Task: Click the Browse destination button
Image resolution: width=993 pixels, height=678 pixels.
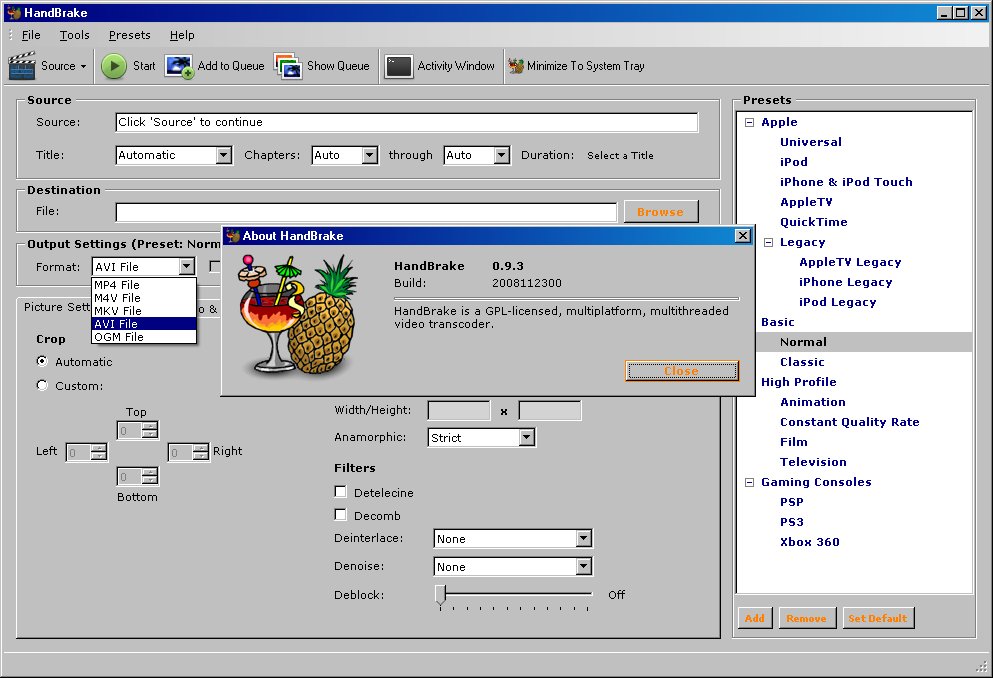Action: (x=661, y=212)
